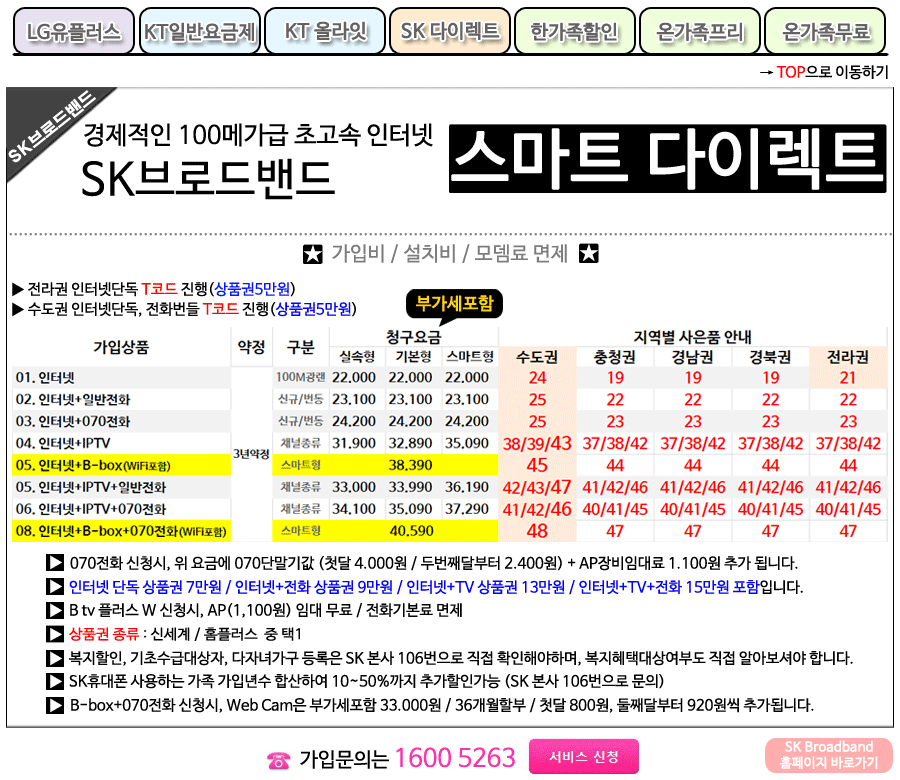Switch to the KT일반요금제 tab
Image resolution: width=900 pixels, height=780 pixels.
(x=198, y=32)
